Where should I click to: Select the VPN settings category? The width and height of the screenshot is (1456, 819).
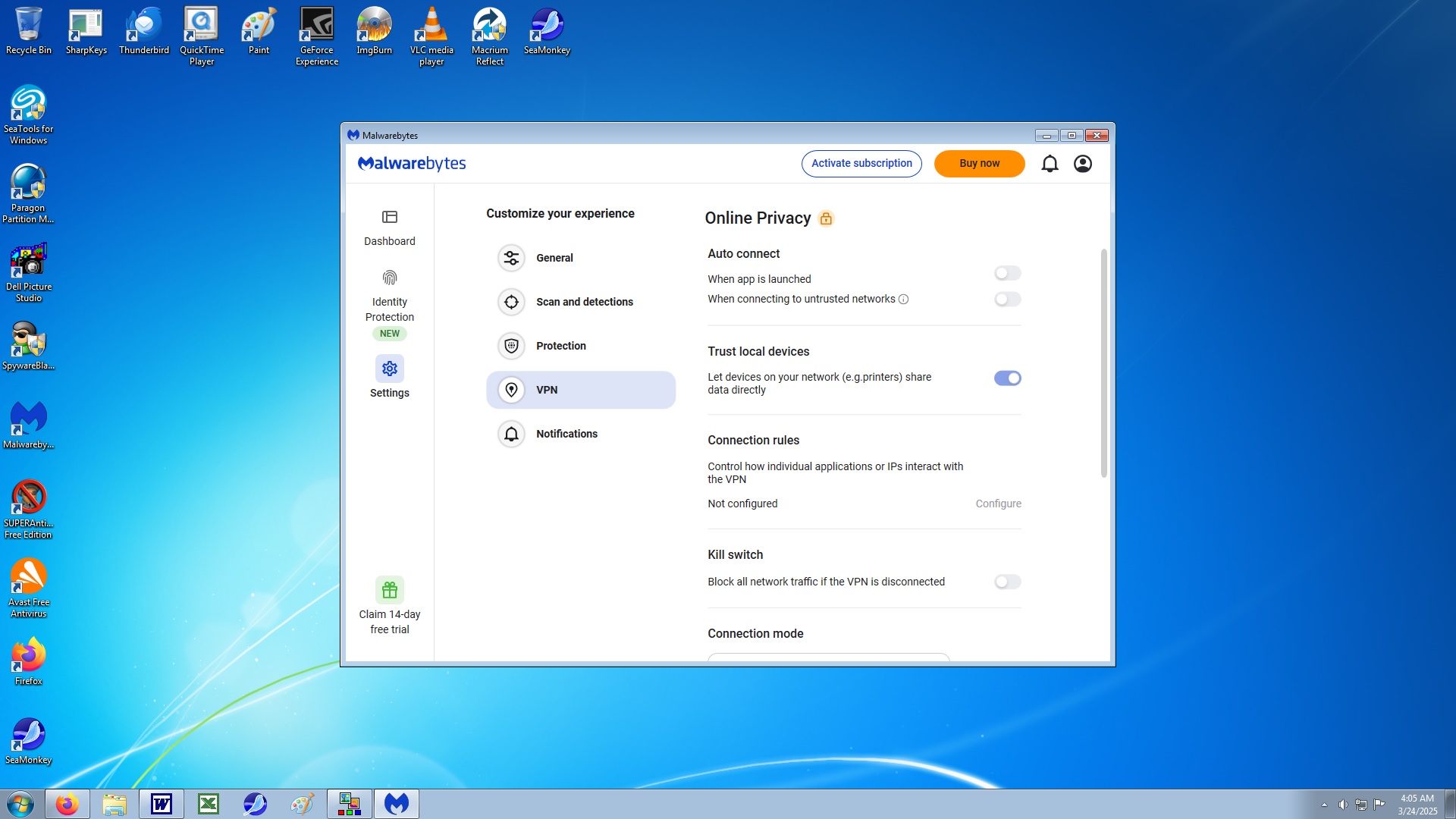[x=581, y=391]
